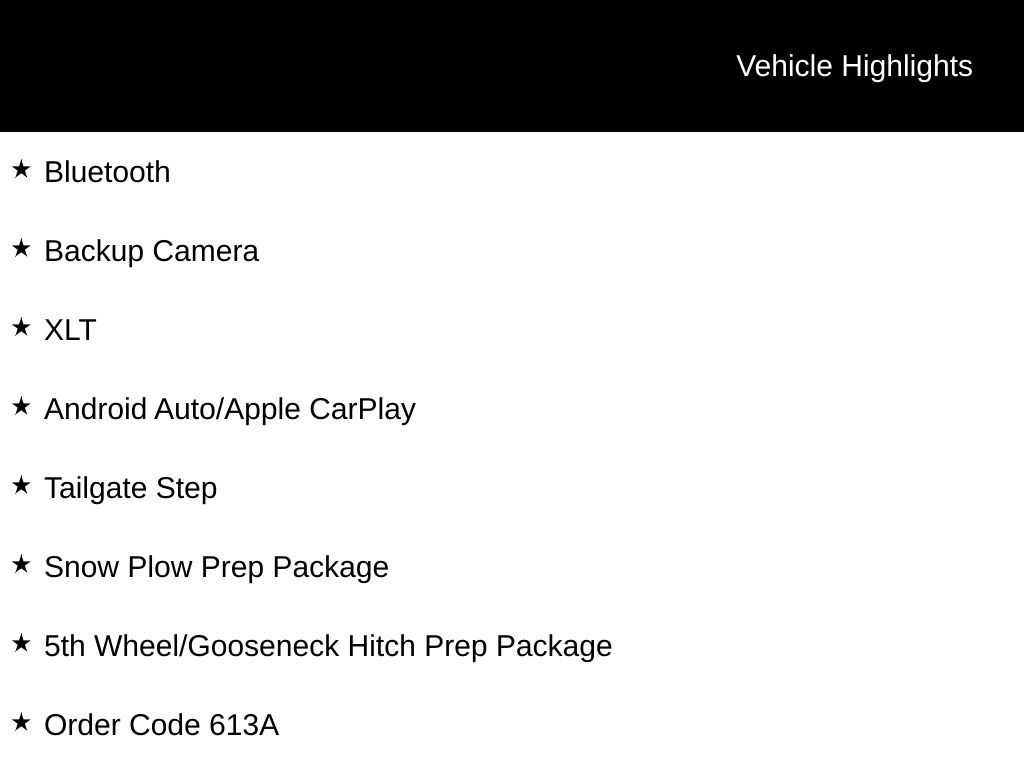
Task: Select the star bullet next to Tailgate Step
Action: click(x=21, y=485)
